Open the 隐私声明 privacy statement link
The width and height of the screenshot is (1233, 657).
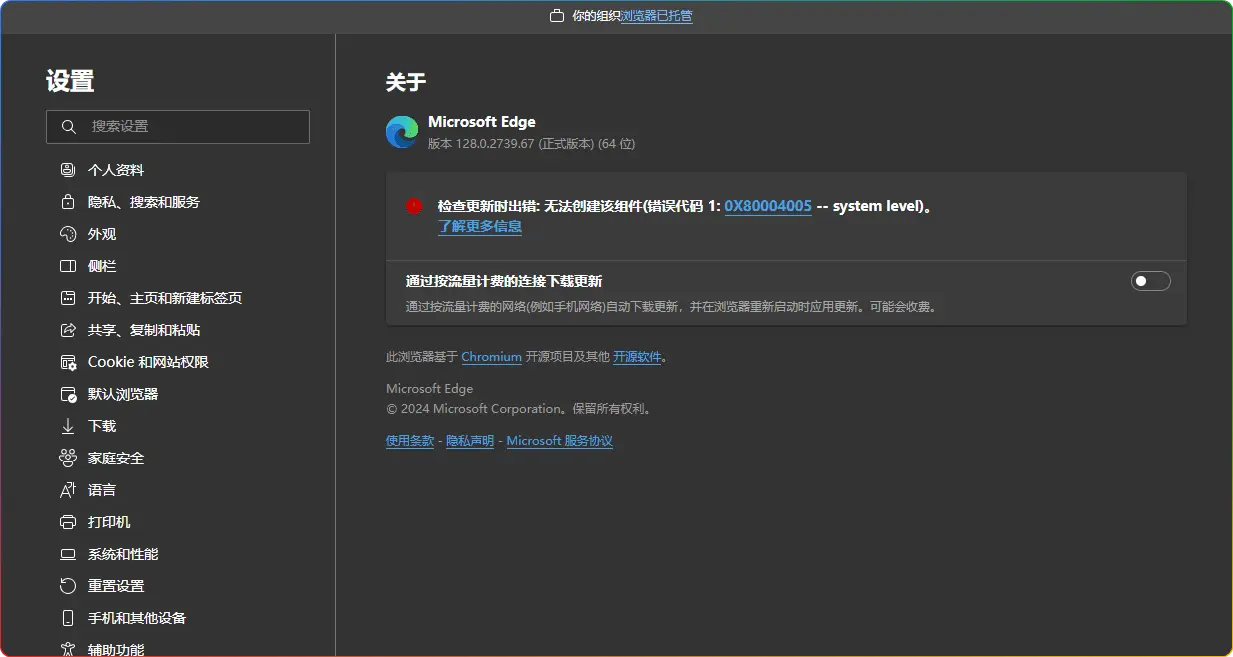(x=470, y=441)
